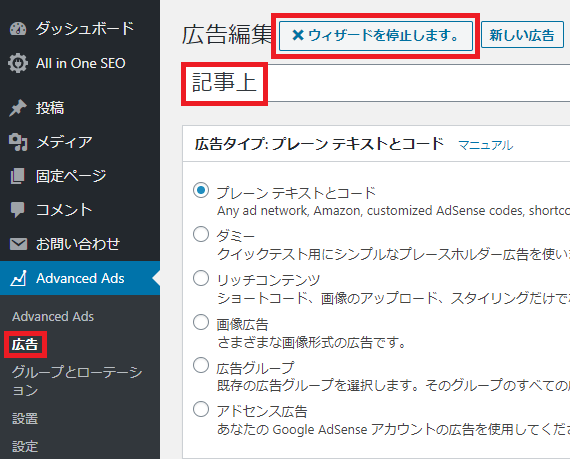
Task: Stop the wizard with ウィザードを停止します button
Action: (x=376, y=36)
